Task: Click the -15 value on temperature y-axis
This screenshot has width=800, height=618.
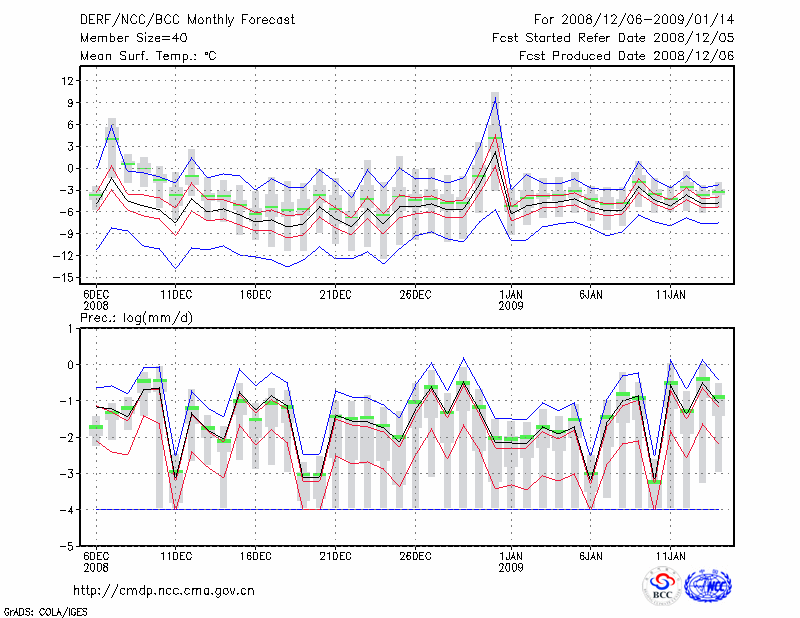Action: point(66,278)
